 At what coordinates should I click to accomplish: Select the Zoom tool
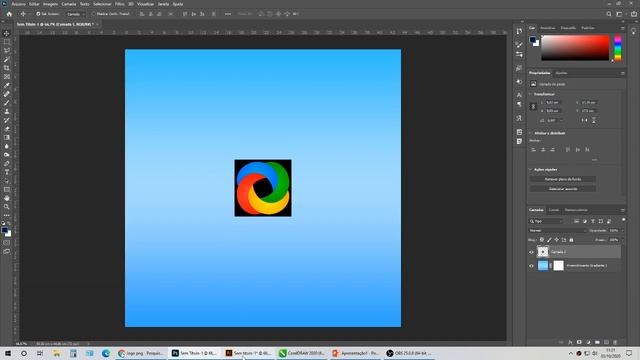[x=7, y=207]
